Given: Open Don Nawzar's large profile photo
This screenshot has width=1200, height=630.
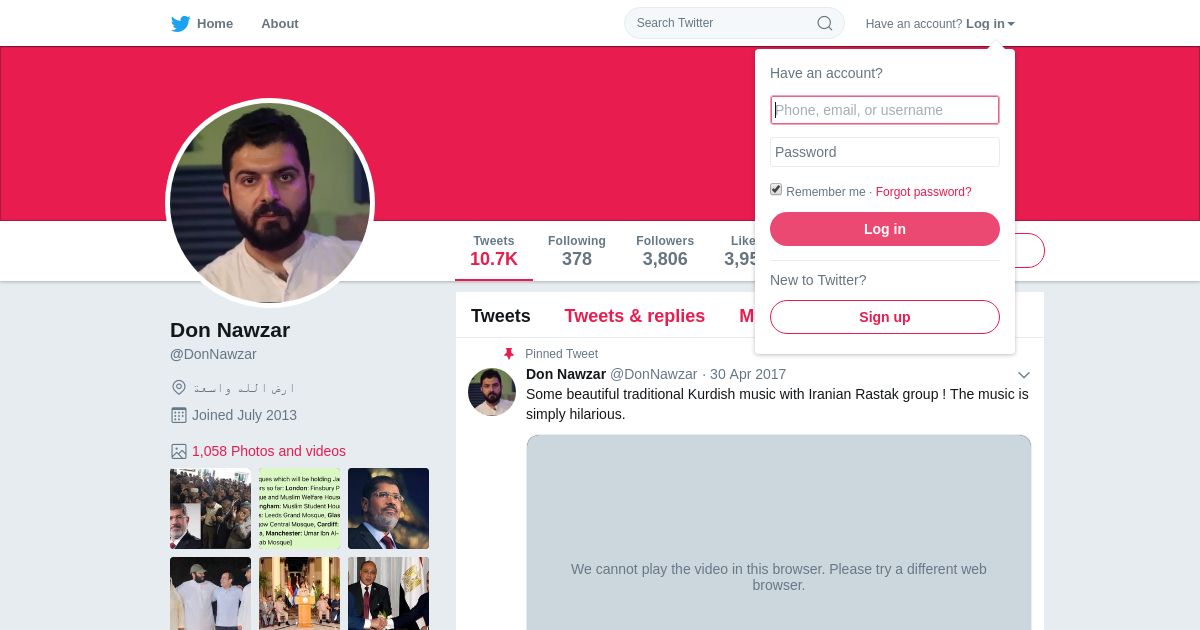Looking at the screenshot, I should click(x=270, y=203).
